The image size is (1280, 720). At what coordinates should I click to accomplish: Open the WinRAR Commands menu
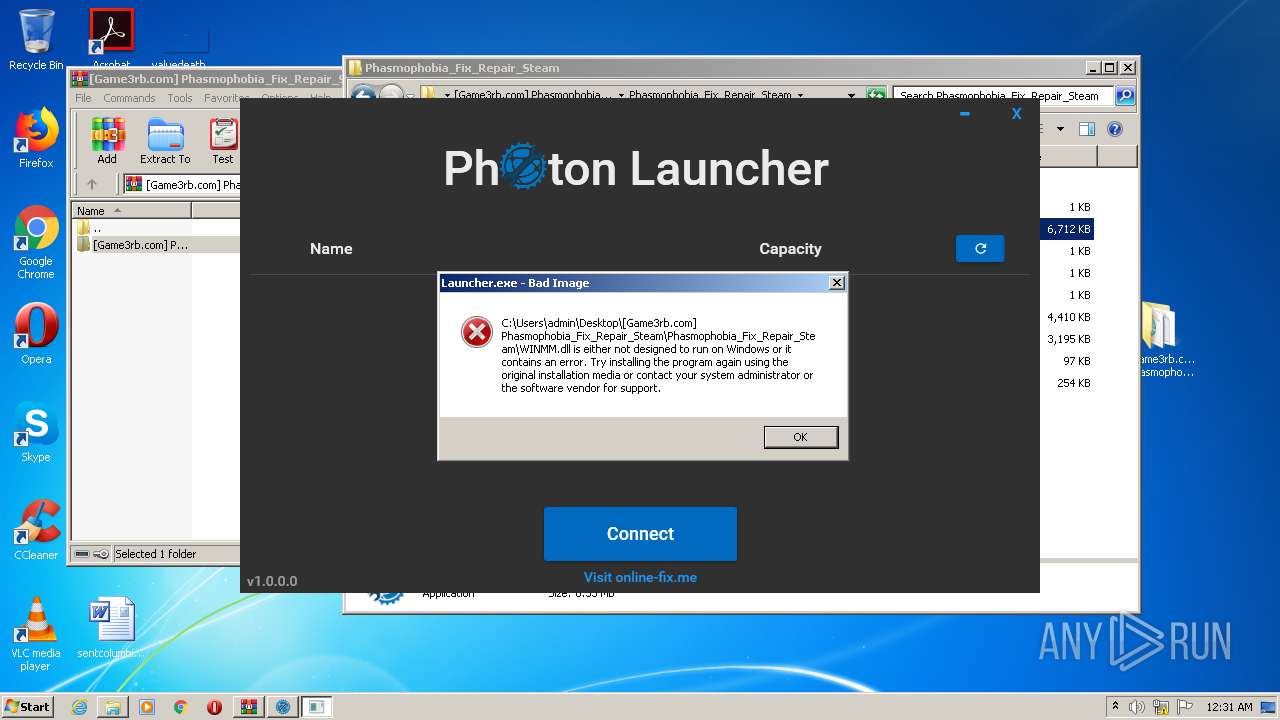[129, 98]
